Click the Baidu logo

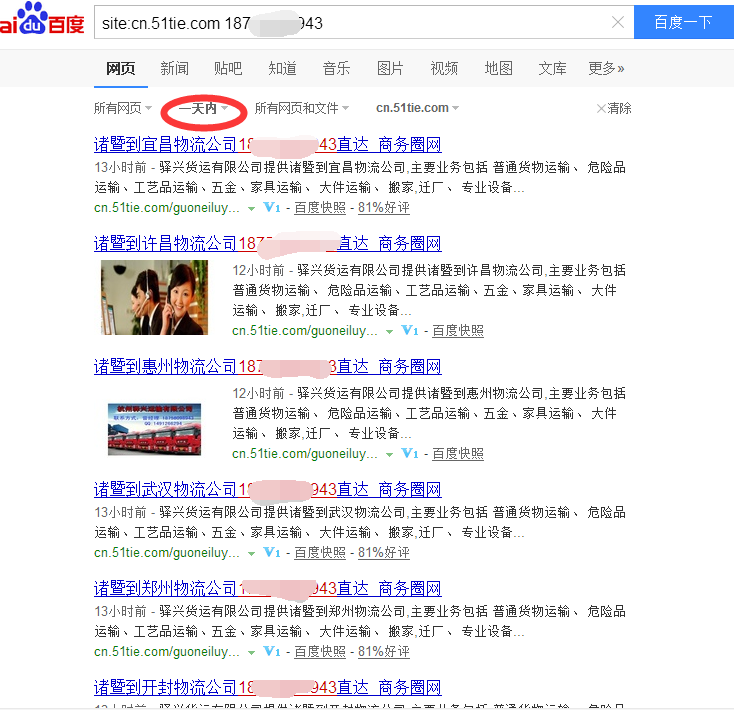coord(40,20)
